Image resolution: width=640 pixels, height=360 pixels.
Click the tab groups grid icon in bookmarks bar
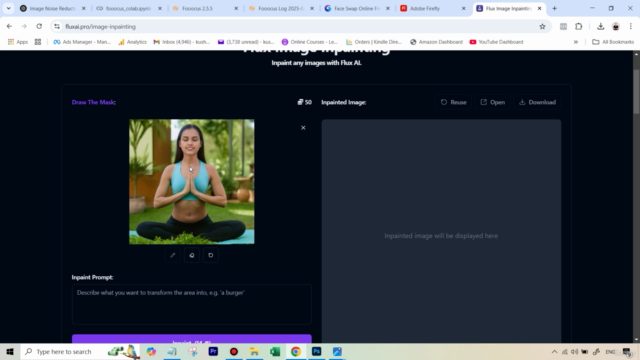38,42
